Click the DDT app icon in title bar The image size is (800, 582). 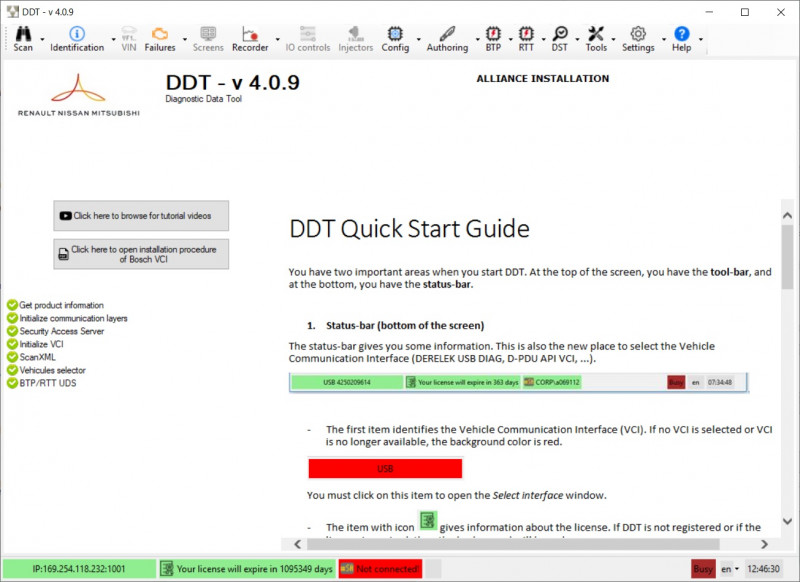(x=12, y=12)
